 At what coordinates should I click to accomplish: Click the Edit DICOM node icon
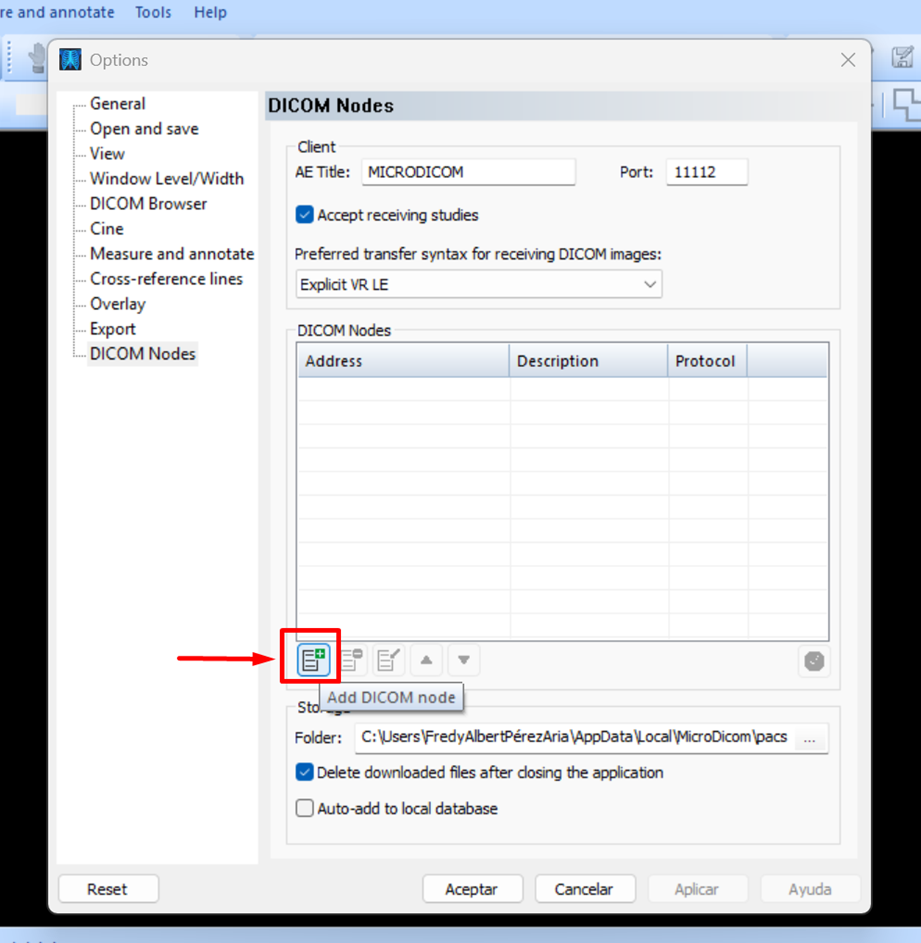point(388,660)
